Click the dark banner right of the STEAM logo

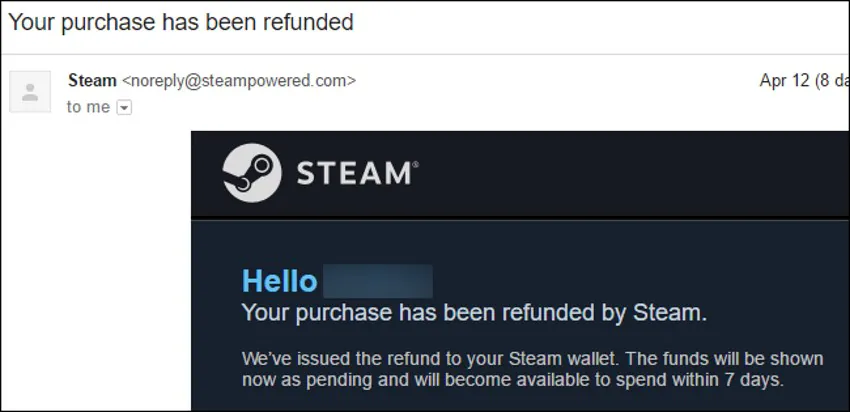coord(629,173)
